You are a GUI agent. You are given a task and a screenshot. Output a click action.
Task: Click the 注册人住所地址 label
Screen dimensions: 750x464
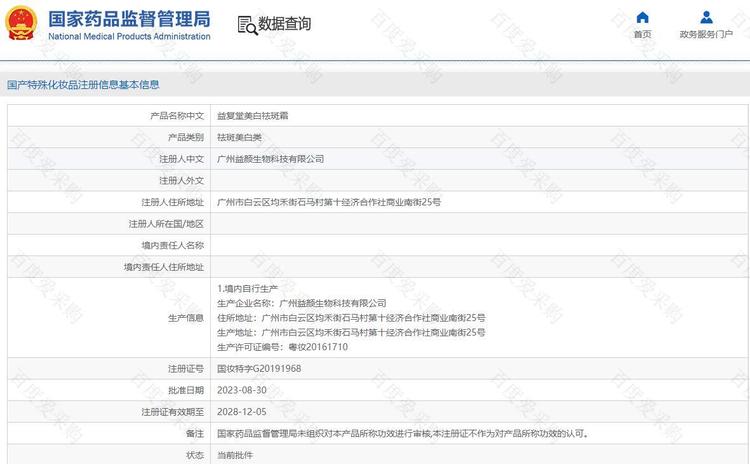pyautogui.click(x=173, y=202)
